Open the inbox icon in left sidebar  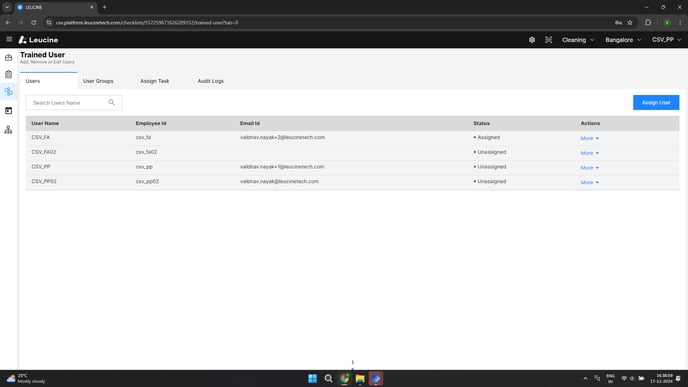pos(8,57)
